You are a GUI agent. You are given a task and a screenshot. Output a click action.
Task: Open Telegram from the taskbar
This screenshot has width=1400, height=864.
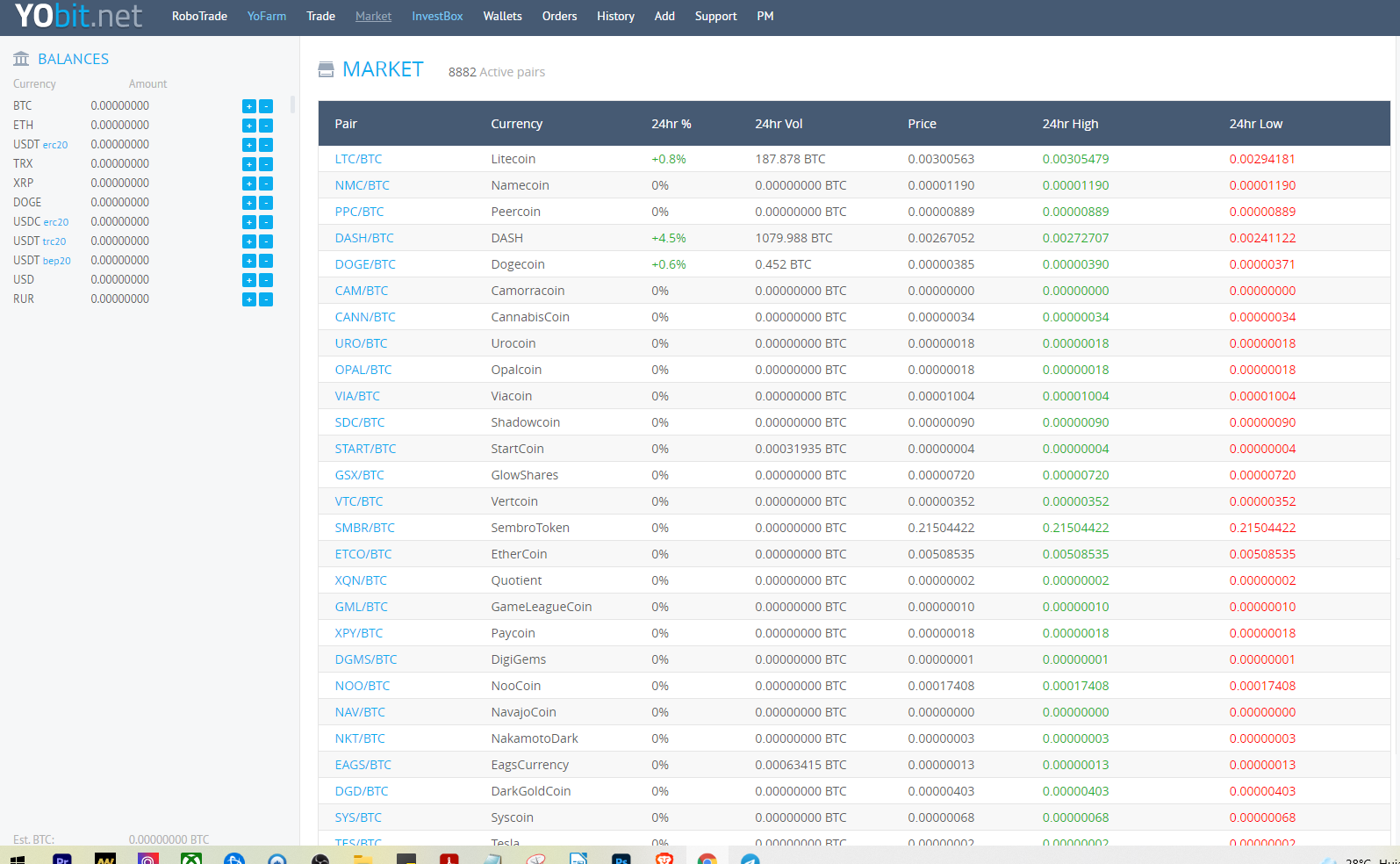coord(750,860)
